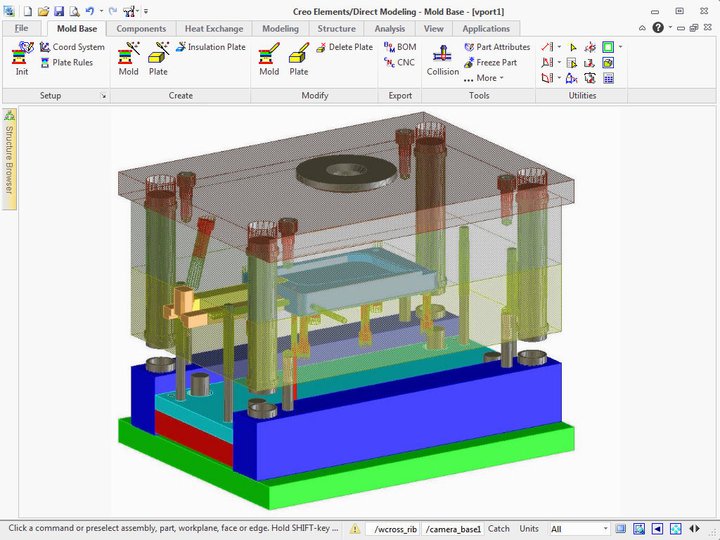Switch to the Structure tab
The height and width of the screenshot is (540, 720).
tap(336, 28)
